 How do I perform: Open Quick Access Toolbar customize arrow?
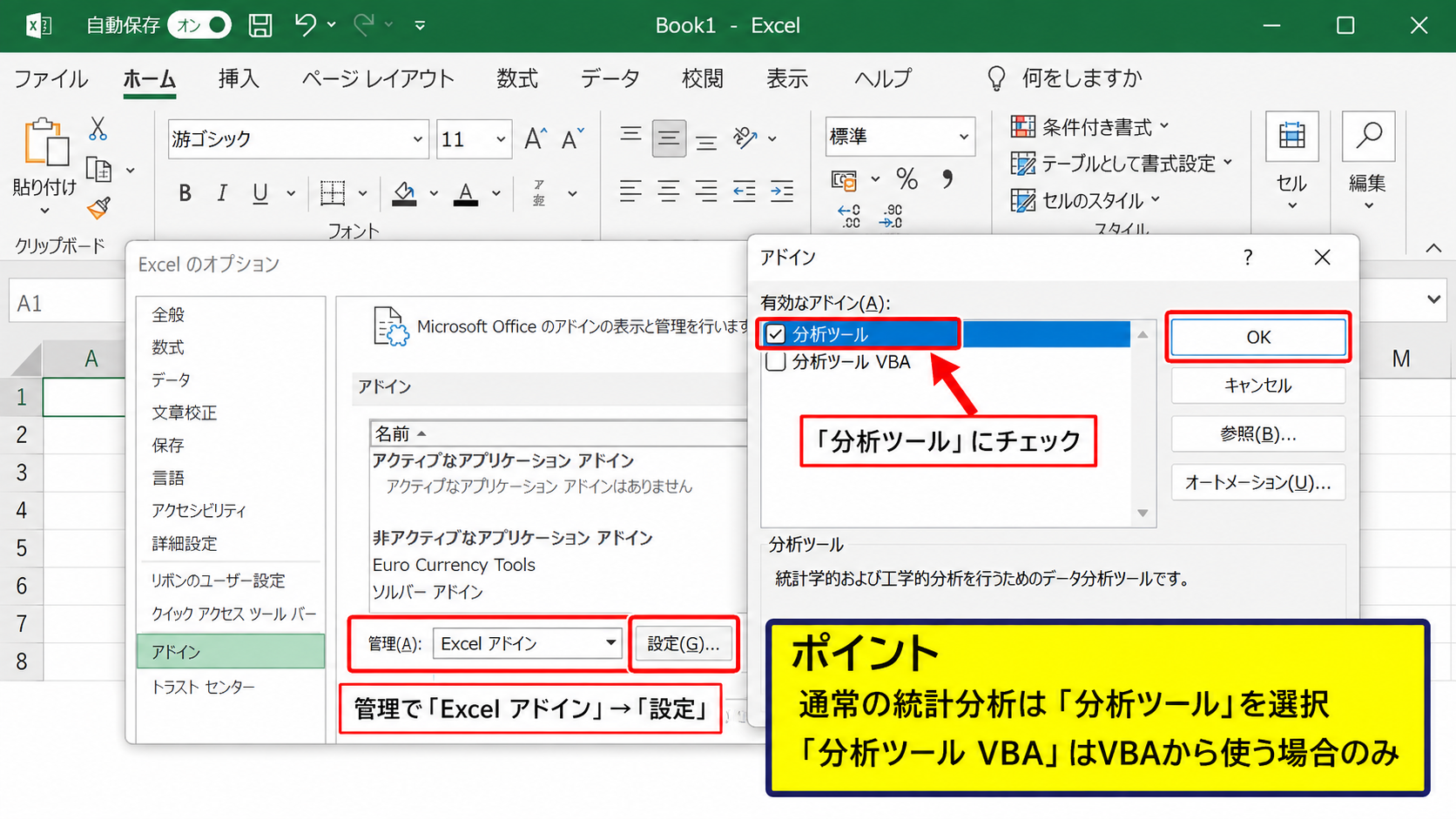420,25
